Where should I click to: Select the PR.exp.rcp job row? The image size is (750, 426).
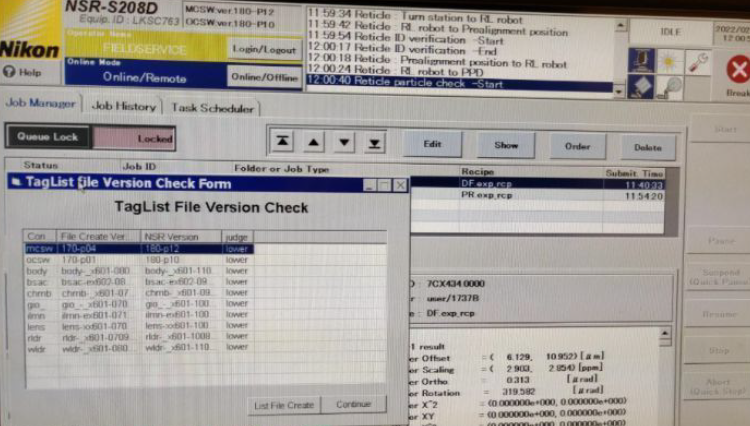coord(537,195)
